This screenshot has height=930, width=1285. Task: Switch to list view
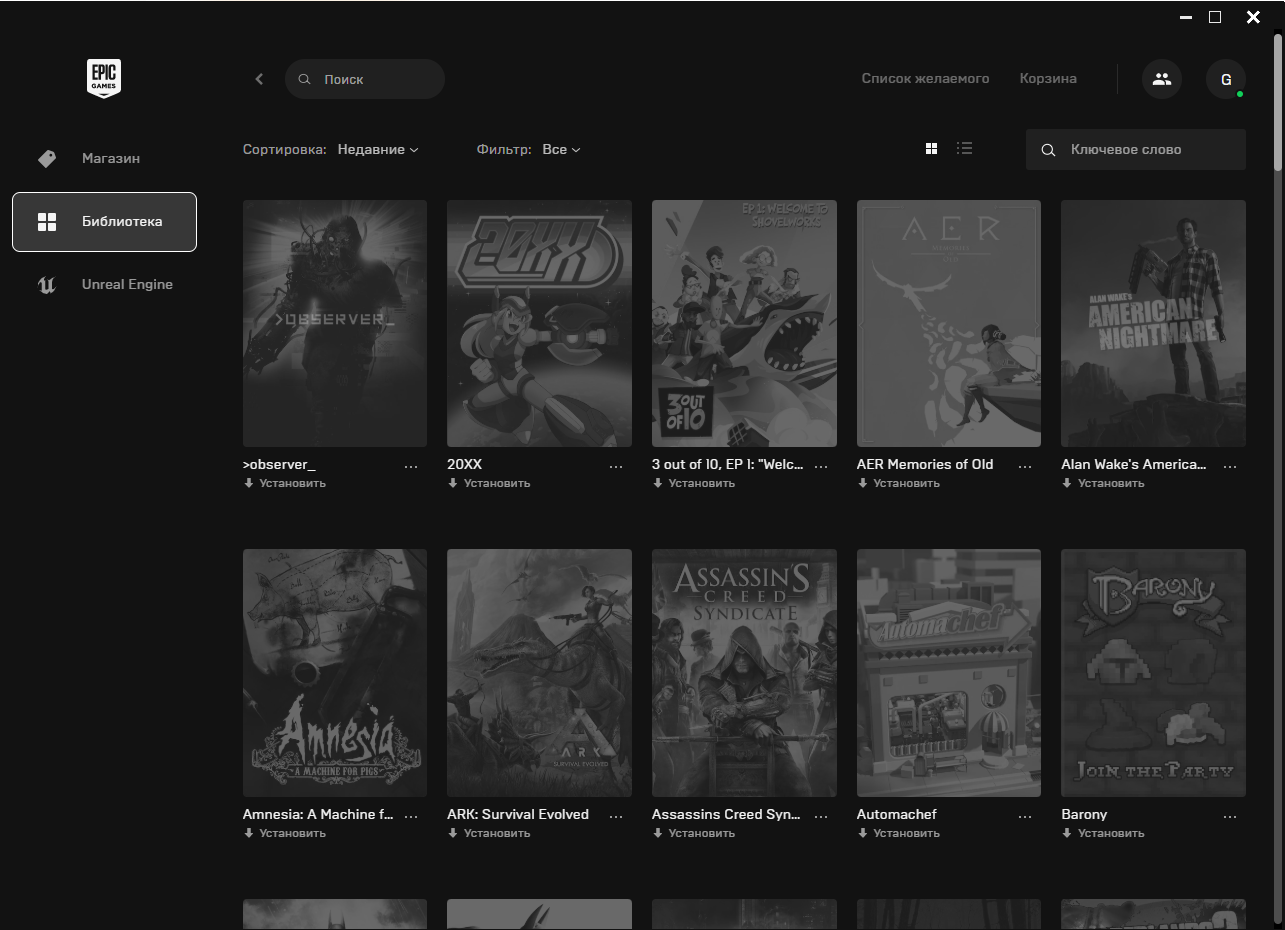pyautogui.click(x=964, y=149)
